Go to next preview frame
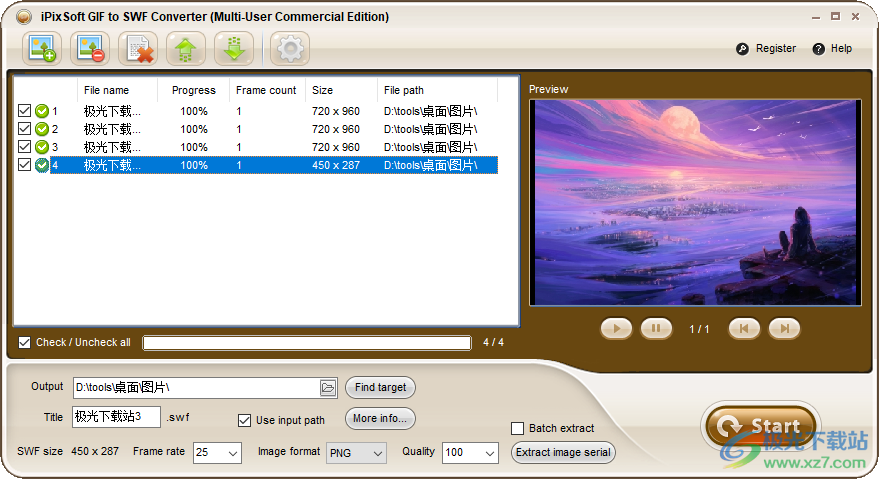 (x=784, y=329)
